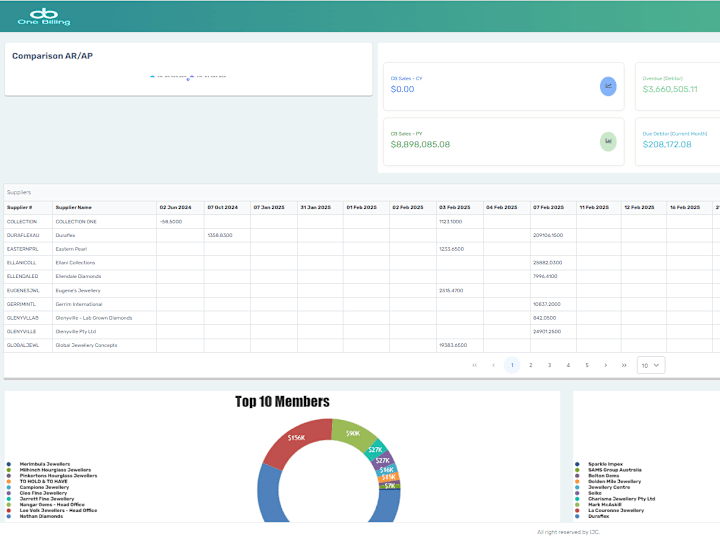Go to previous page of suppliers table
Image resolution: width=720 pixels, height=540 pixels.
(x=494, y=365)
